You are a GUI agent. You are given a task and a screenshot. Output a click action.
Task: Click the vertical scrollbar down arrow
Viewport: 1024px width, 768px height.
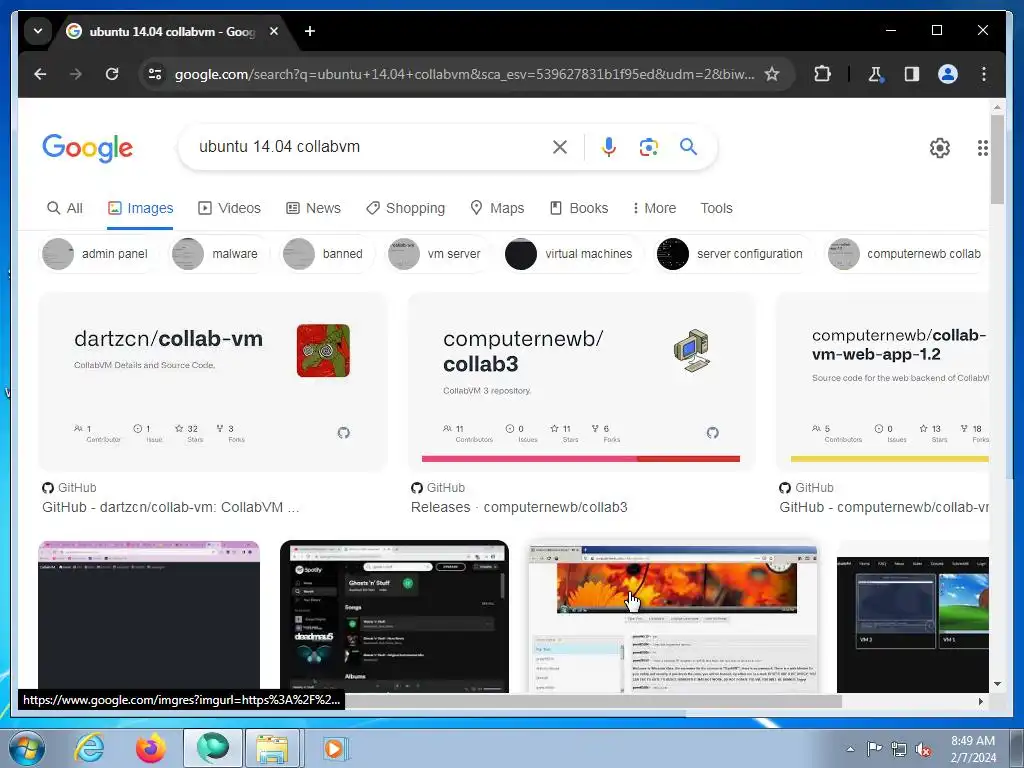pos(997,684)
